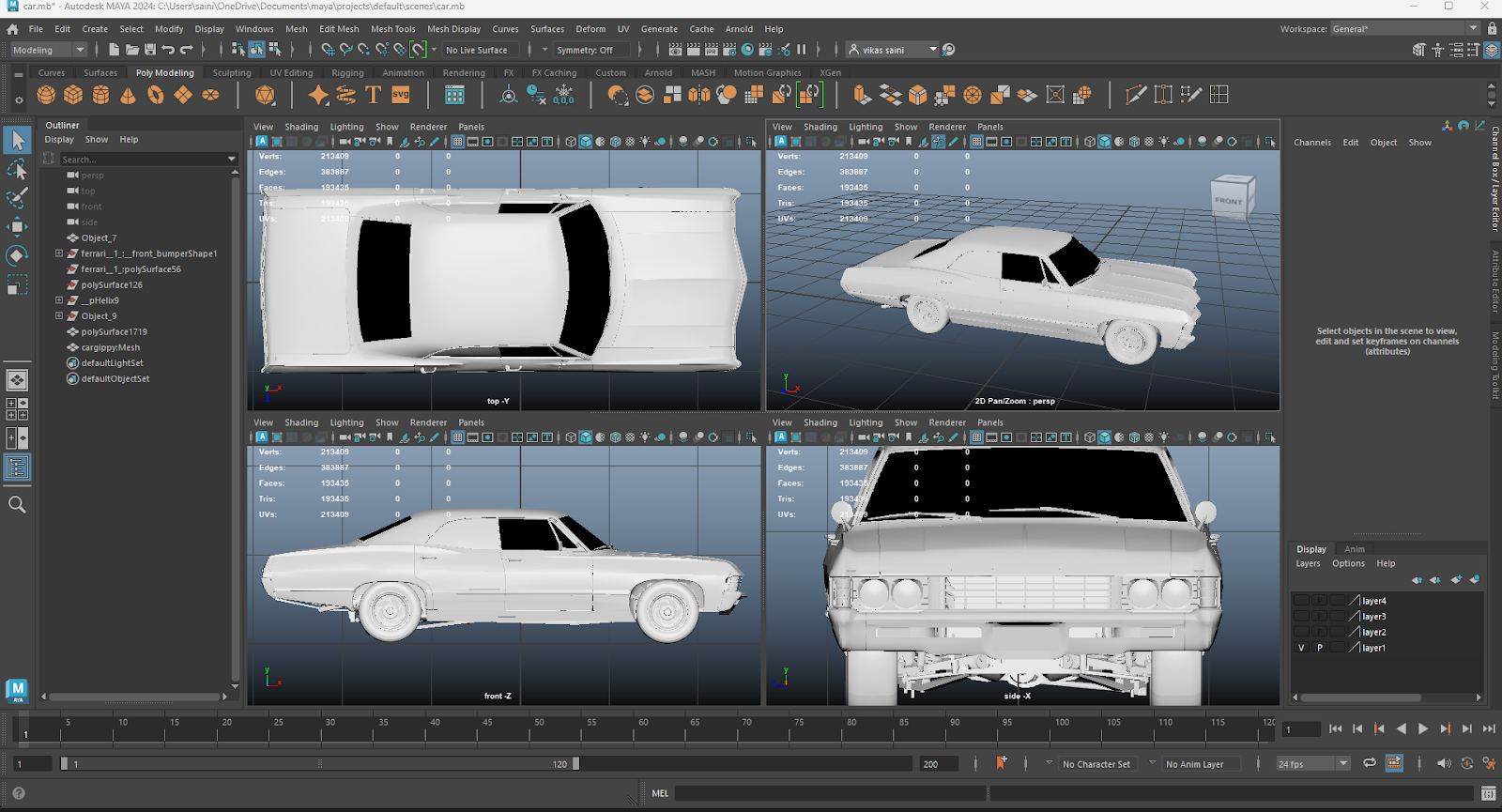Activate the Move tool in toolbox
1502x812 pixels.
18,226
